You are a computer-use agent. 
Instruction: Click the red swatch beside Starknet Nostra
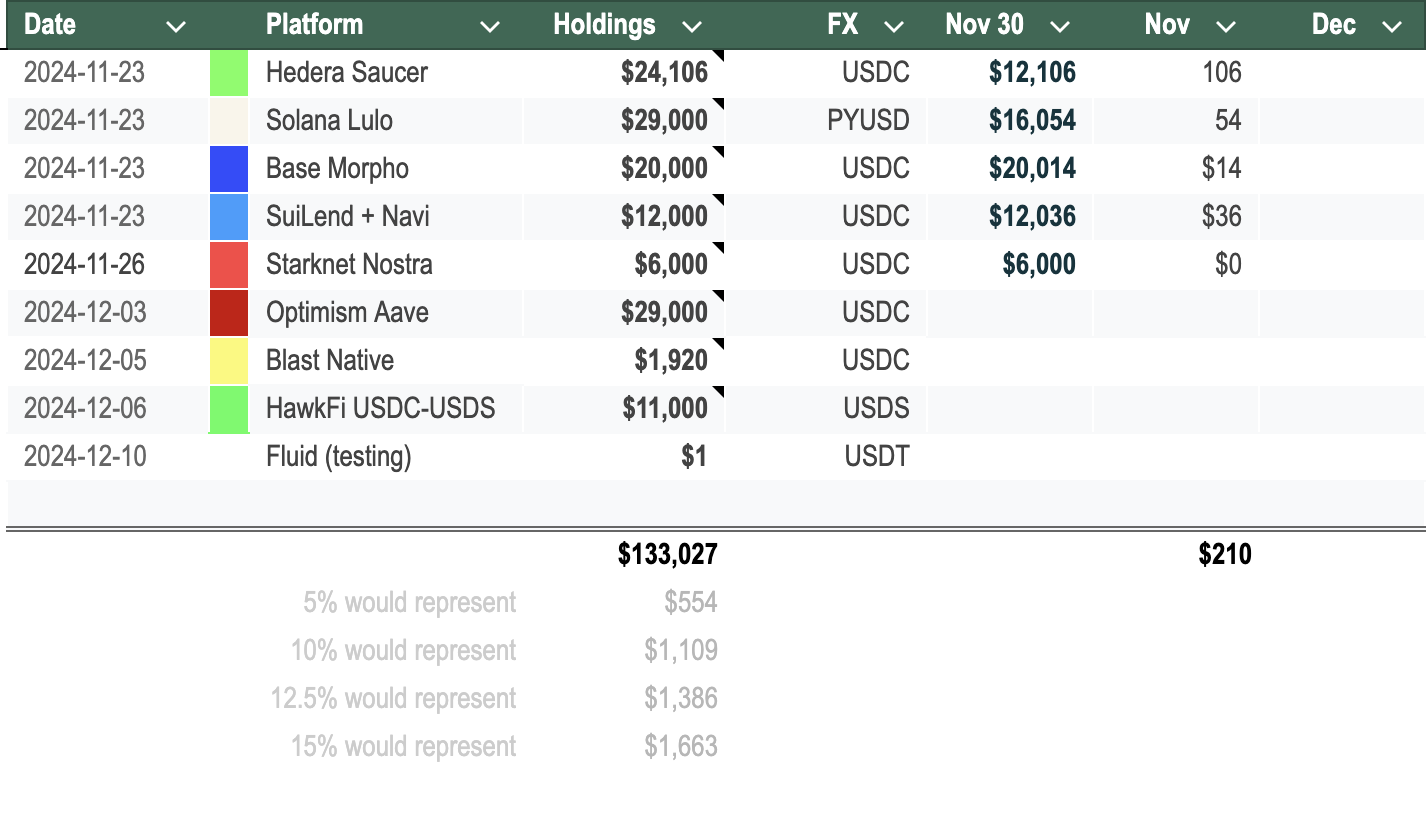229,264
